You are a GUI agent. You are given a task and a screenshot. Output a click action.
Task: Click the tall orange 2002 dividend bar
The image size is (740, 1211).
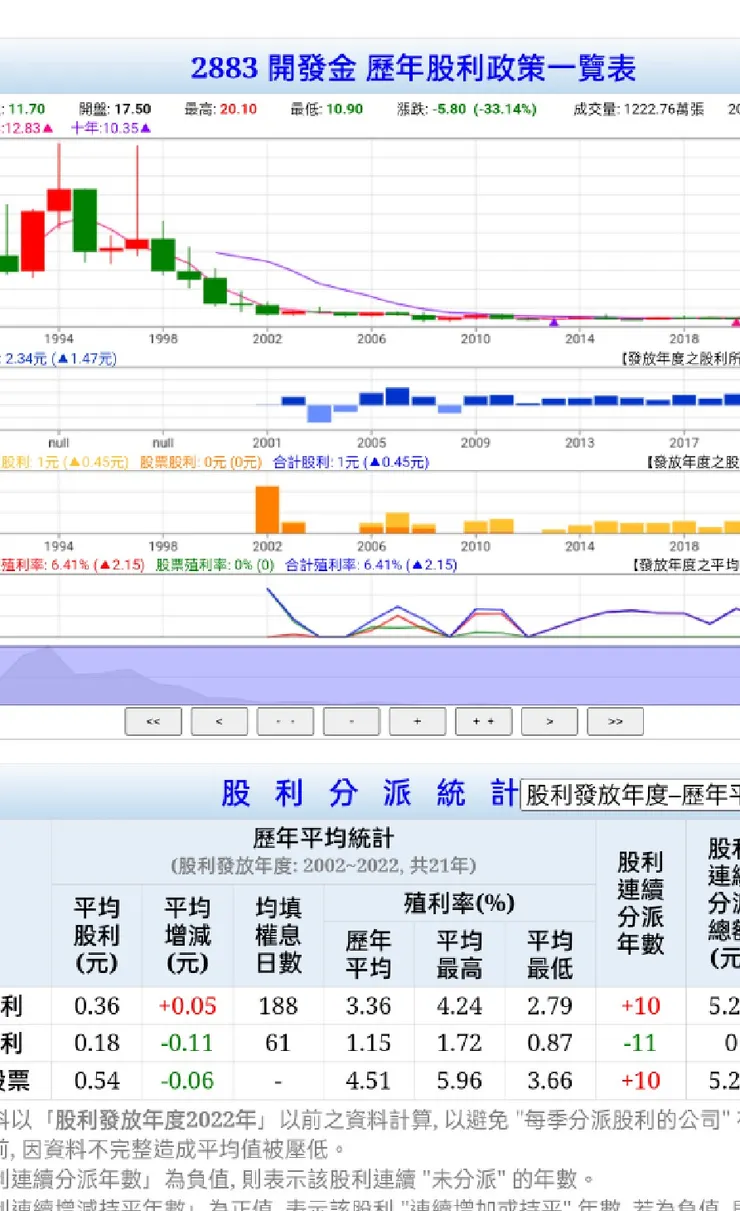[x=266, y=509]
